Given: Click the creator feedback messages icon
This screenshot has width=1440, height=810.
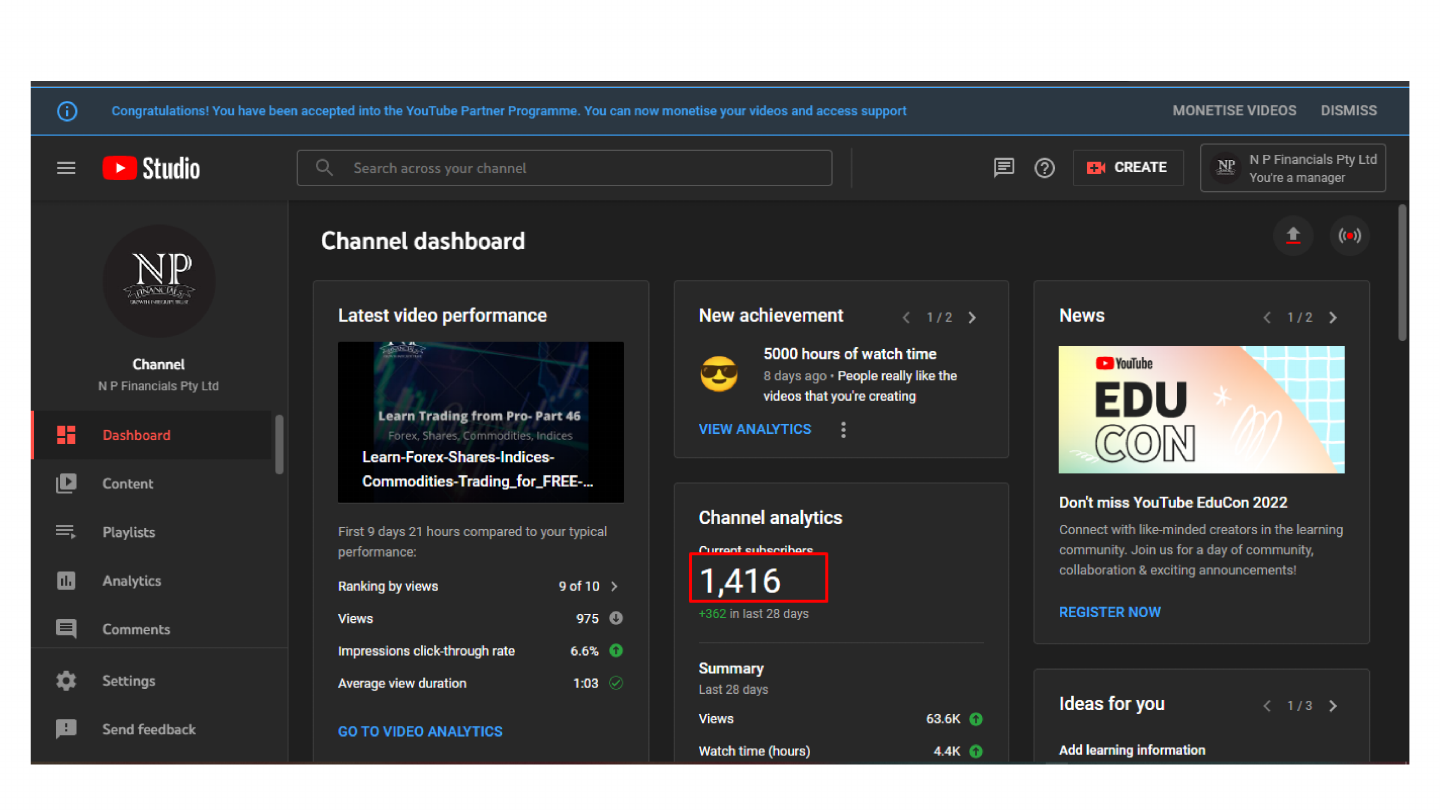Looking at the screenshot, I should coord(1003,168).
